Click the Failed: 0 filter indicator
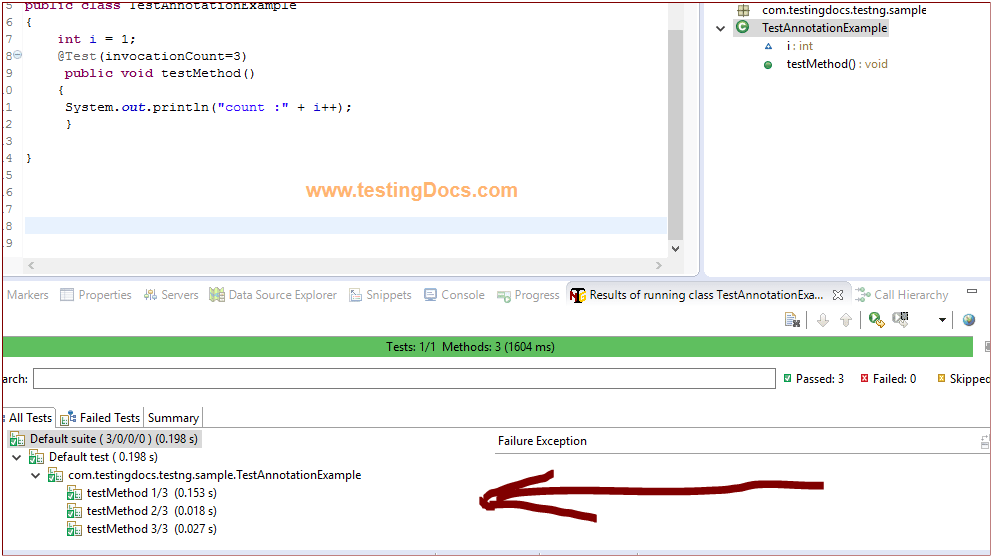This screenshot has height=557, width=992. 888,379
